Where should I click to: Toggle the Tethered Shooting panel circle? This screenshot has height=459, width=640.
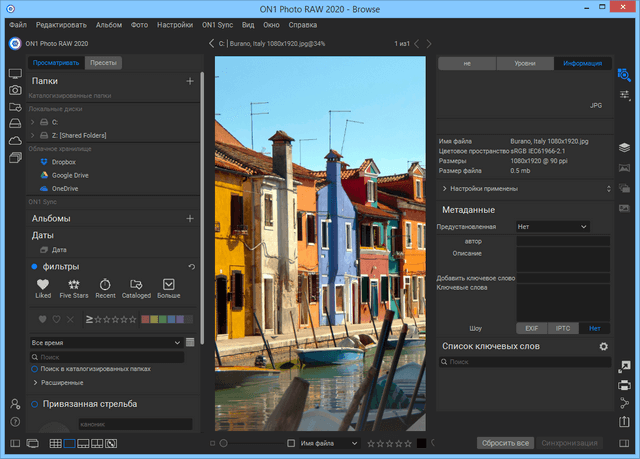34,404
